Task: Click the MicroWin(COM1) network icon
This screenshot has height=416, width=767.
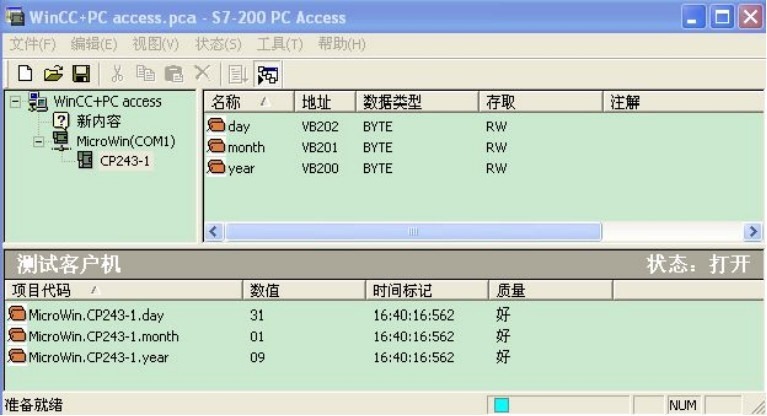Action: point(61,141)
